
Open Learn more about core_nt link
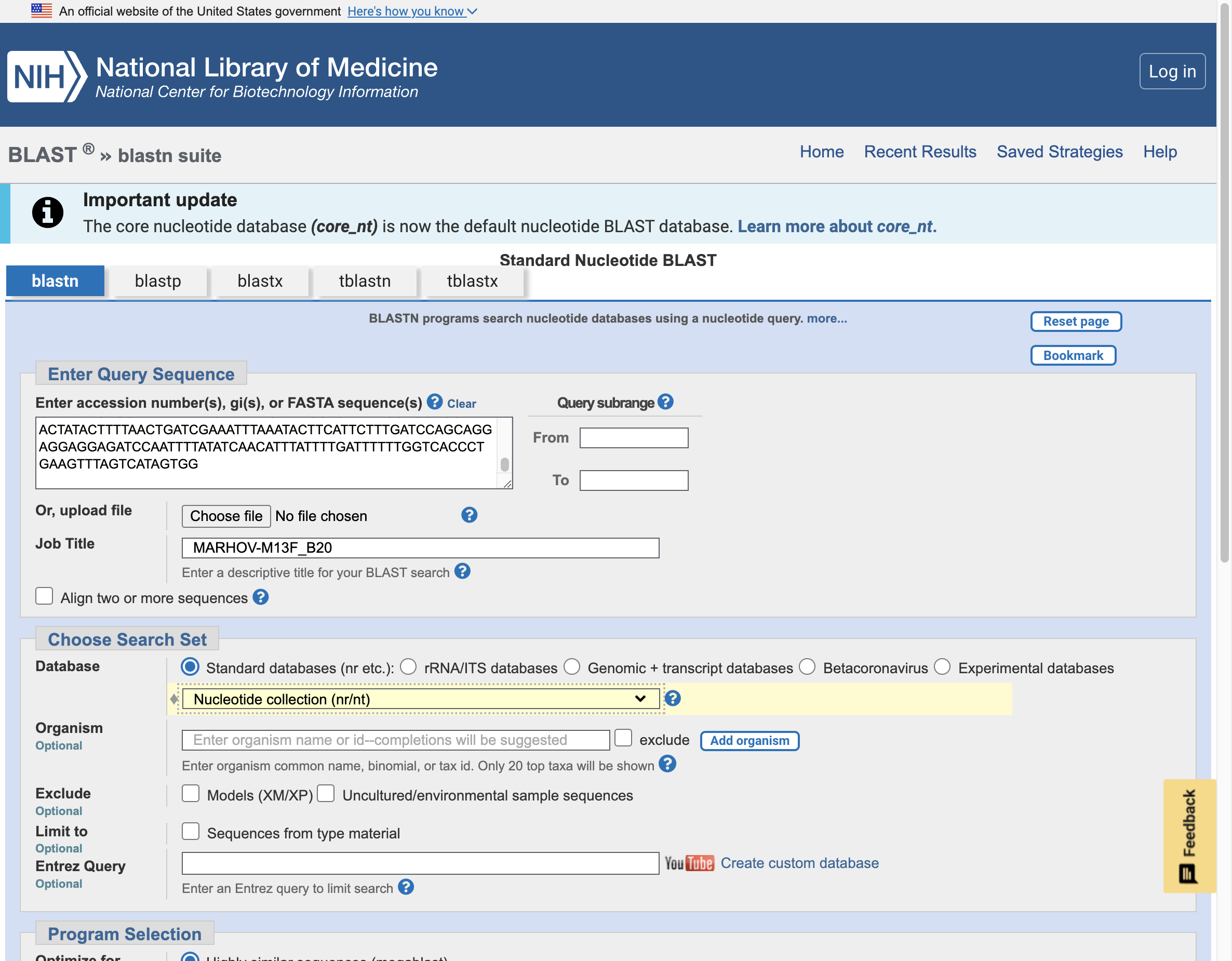(x=837, y=227)
